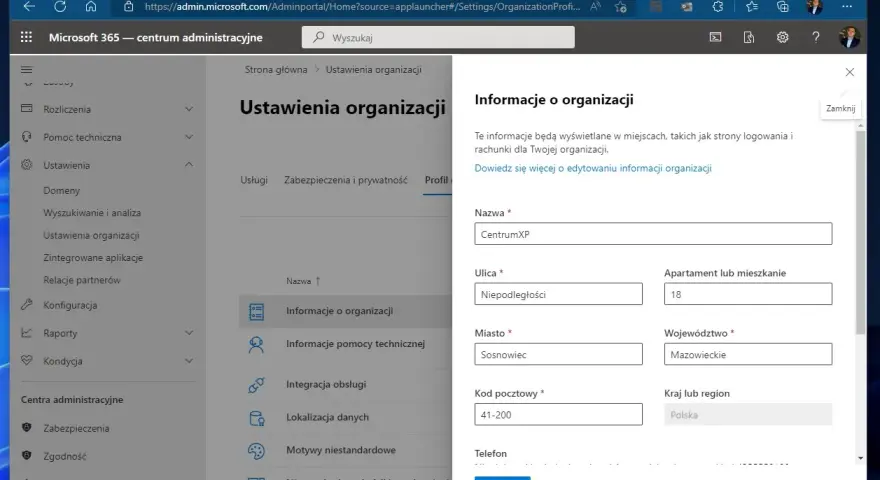Open the Dowiedz się więcej link
Image resolution: width=880 pixels, height=480 pixels.
(x=593, y=168)
